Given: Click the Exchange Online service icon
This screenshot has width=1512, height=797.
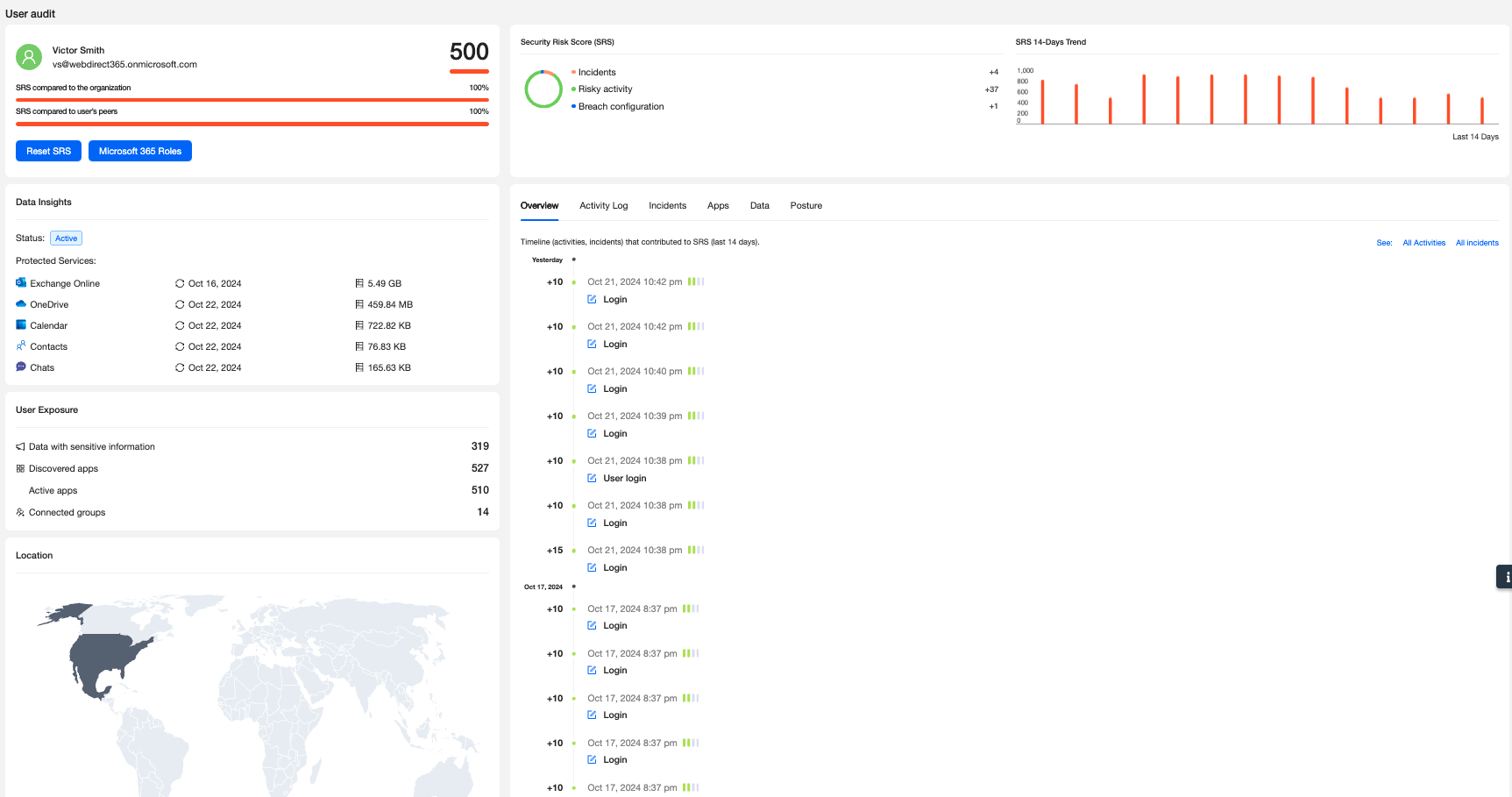Looking at the screenshot, I should [21, 283].
